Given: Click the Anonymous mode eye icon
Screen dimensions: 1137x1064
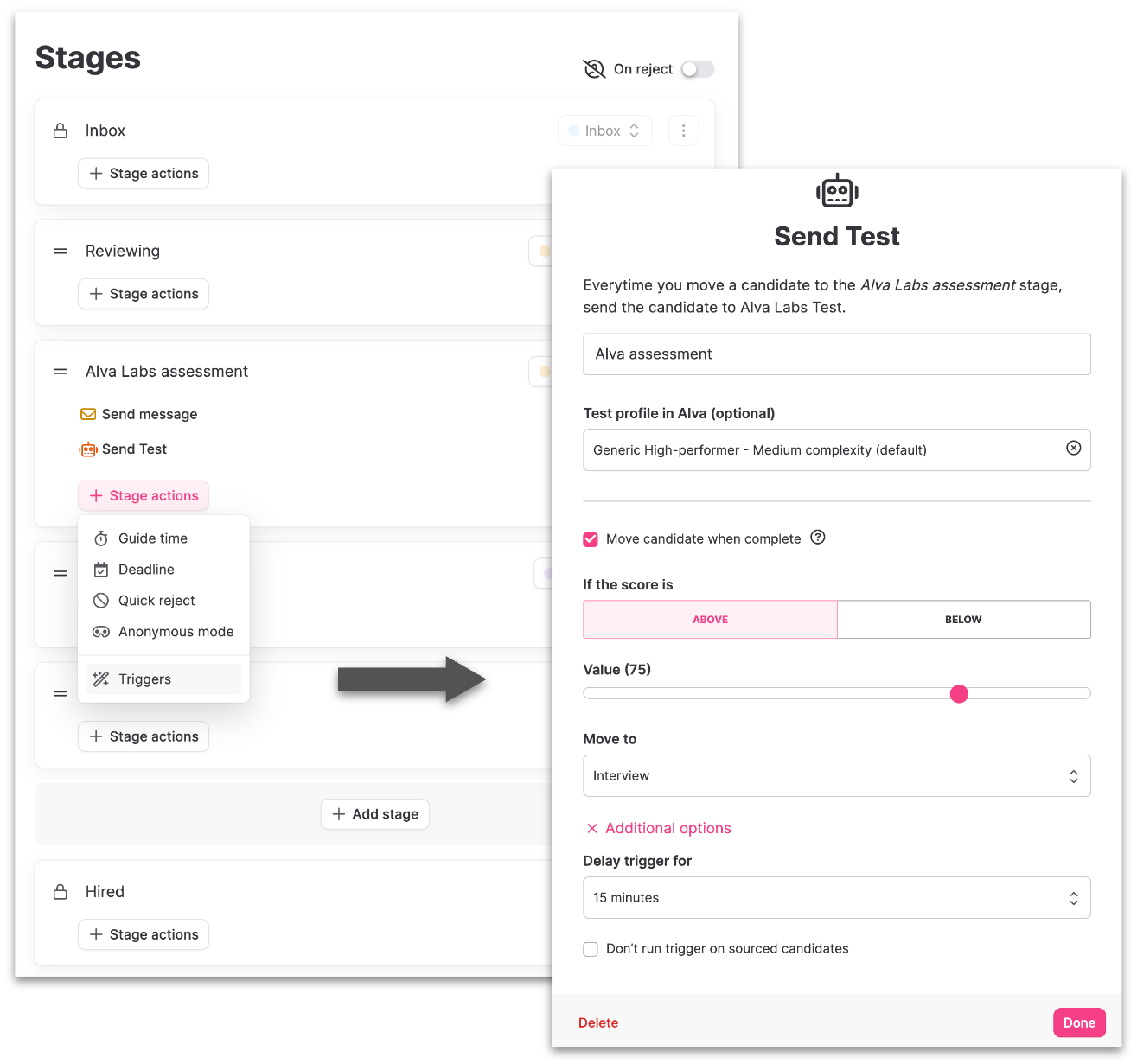Looking at the screenshot, I should [x=101, y=631].
